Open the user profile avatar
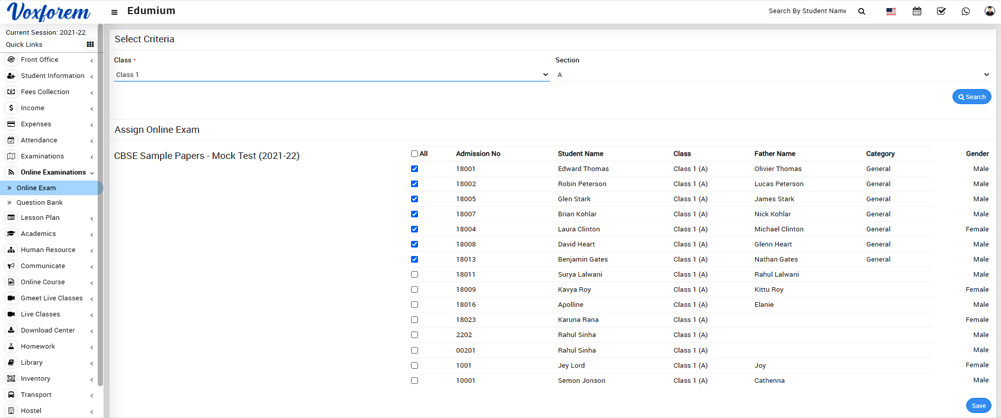This screenshot has height=418, width=1001. tap(989, 12)
